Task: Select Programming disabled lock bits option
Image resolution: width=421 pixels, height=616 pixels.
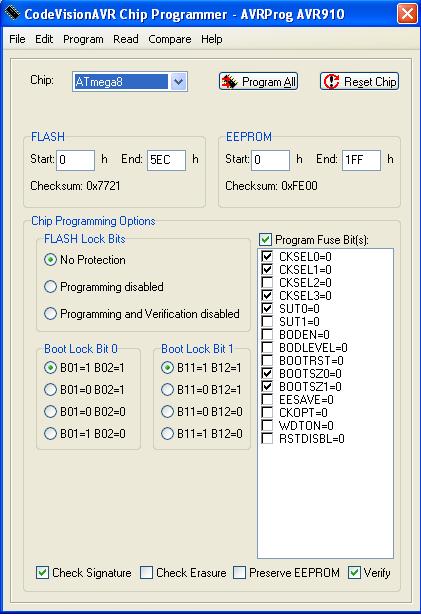Action: click(50, 287)
